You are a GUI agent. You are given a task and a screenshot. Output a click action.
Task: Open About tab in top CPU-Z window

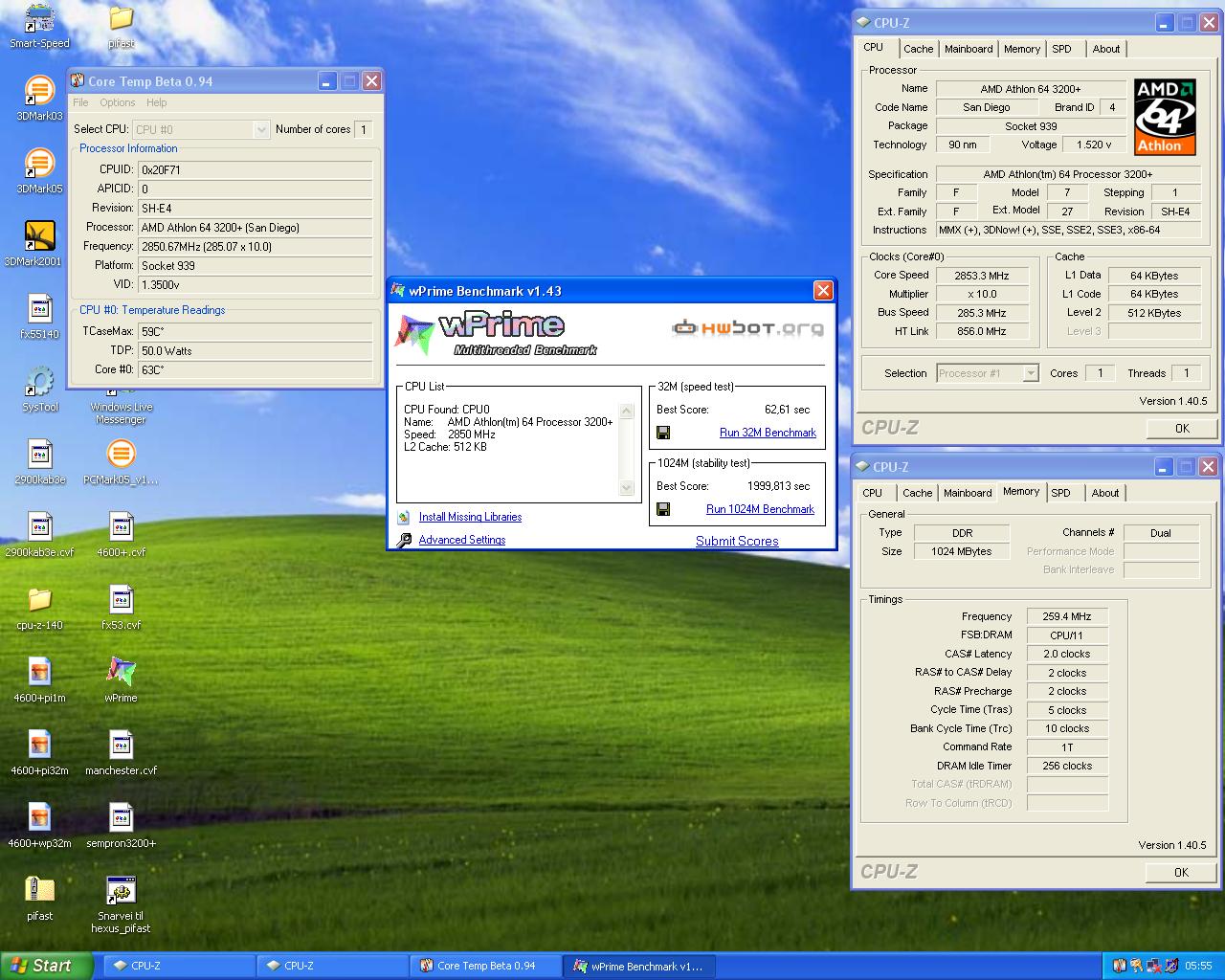click(x=1106, y=49)
